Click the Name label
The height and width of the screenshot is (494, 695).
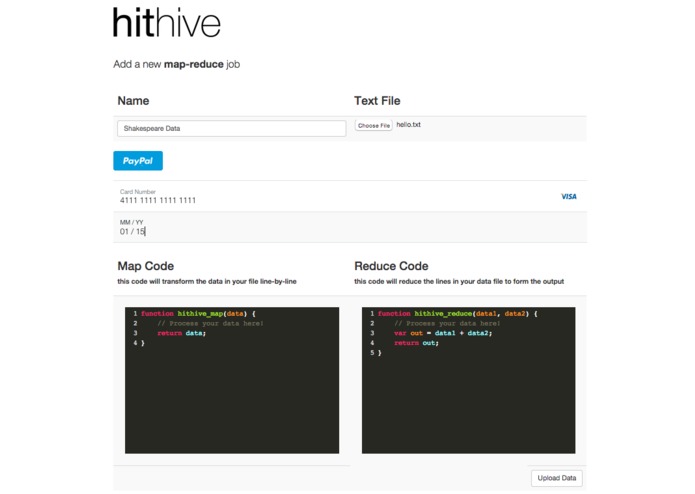133,101
